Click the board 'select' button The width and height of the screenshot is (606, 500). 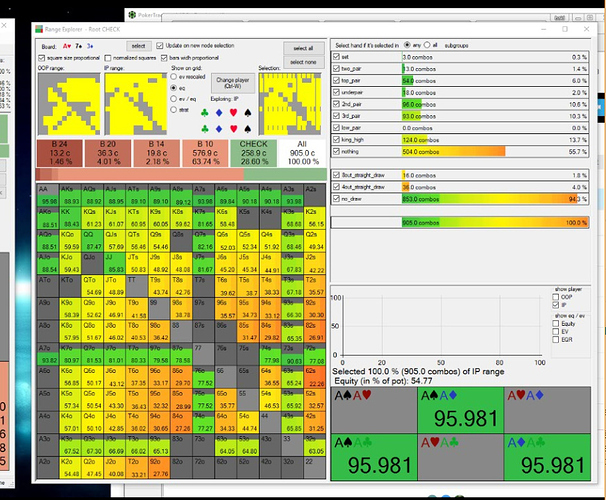[x=139, y=46]
